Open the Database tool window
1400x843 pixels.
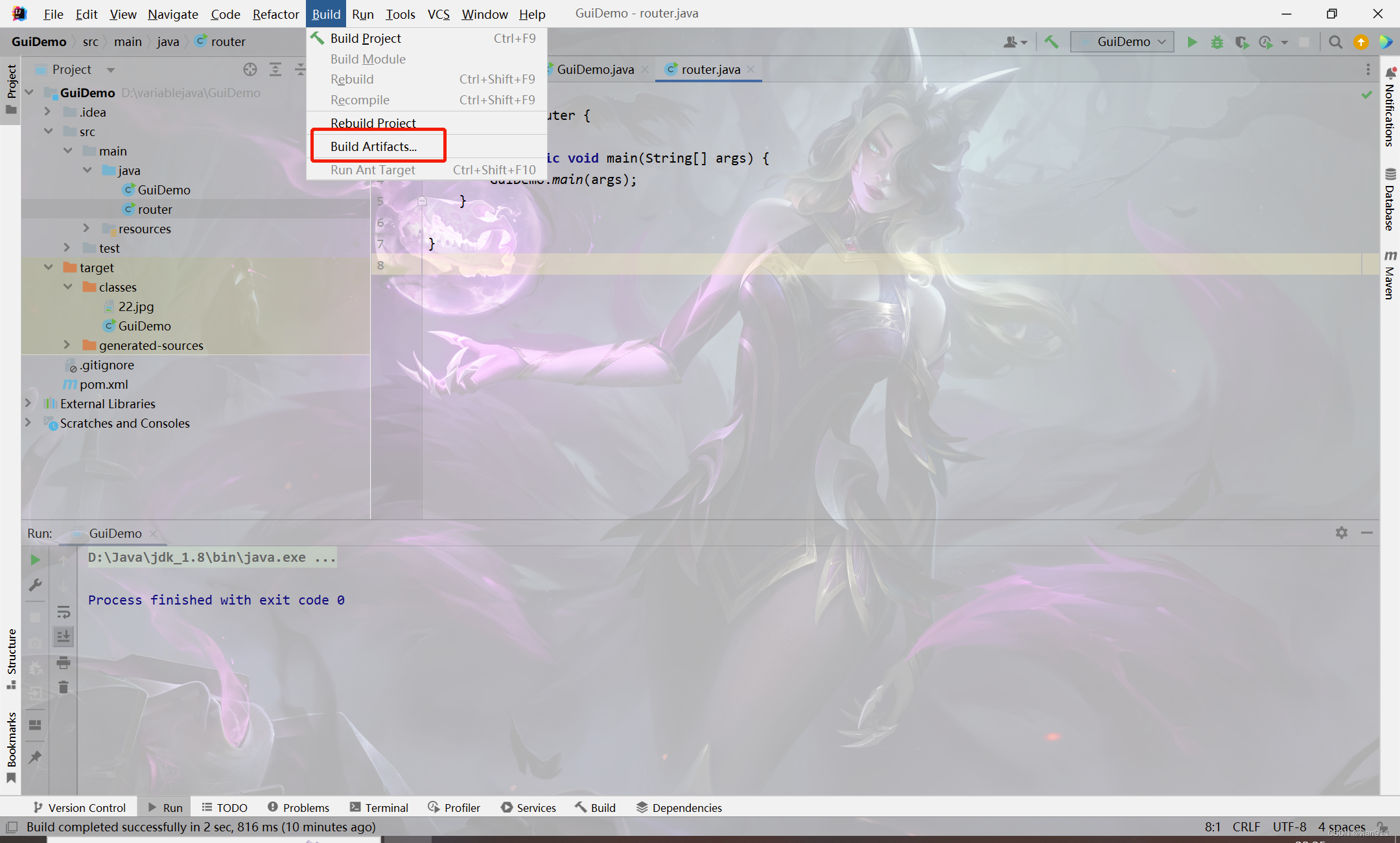(x=1390, y=200)
